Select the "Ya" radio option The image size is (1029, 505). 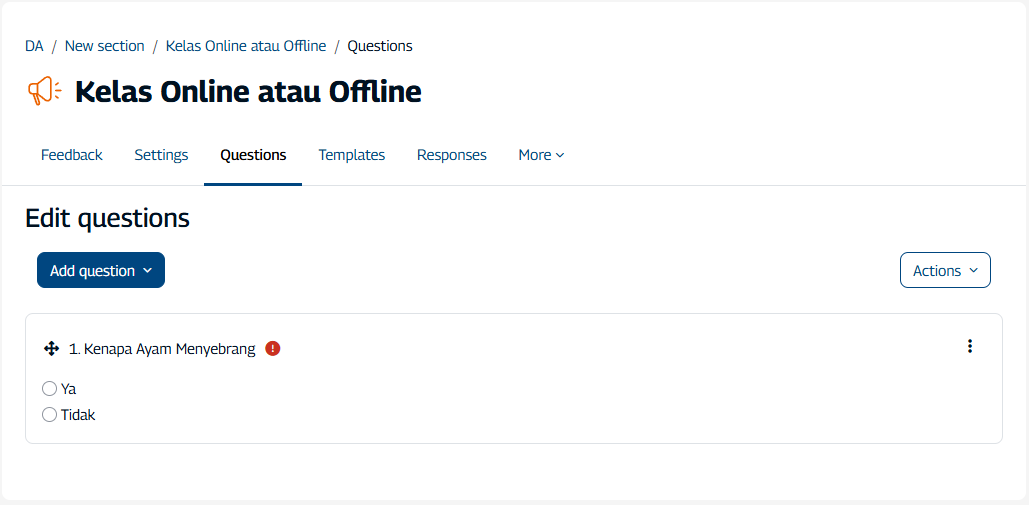point(50,389)
